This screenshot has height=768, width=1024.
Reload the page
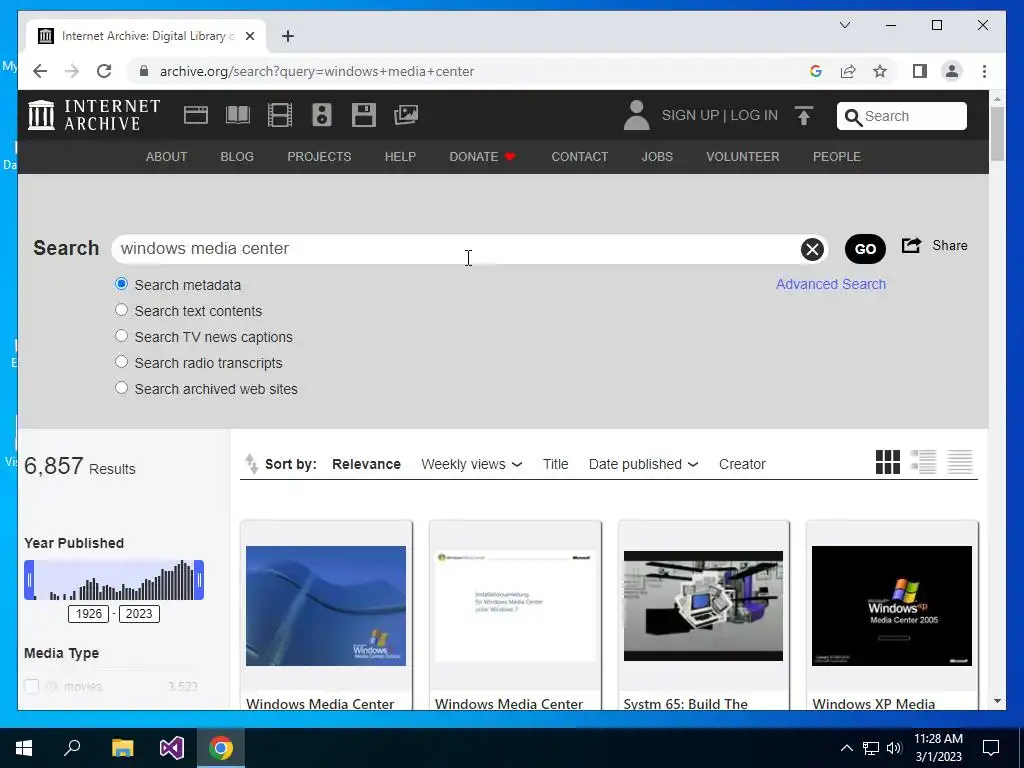(x=104, y=71)
